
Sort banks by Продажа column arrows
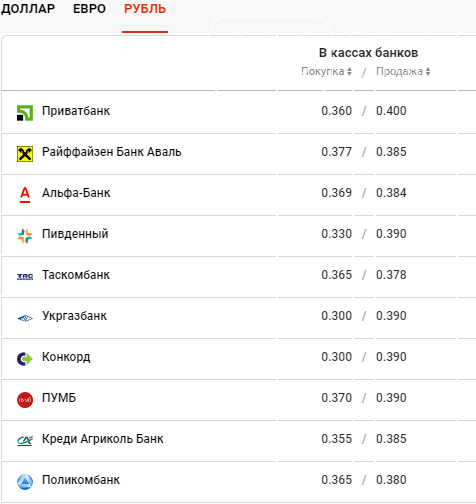click(x=428, y=71)
